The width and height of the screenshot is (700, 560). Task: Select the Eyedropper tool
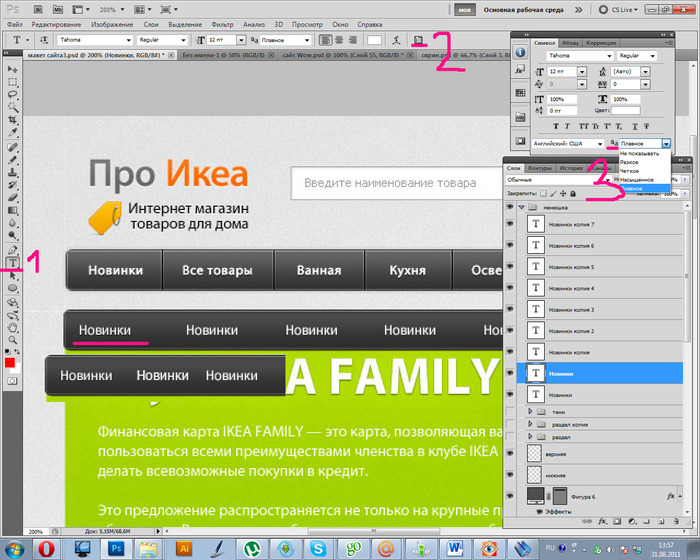click(x=12, y=132)
